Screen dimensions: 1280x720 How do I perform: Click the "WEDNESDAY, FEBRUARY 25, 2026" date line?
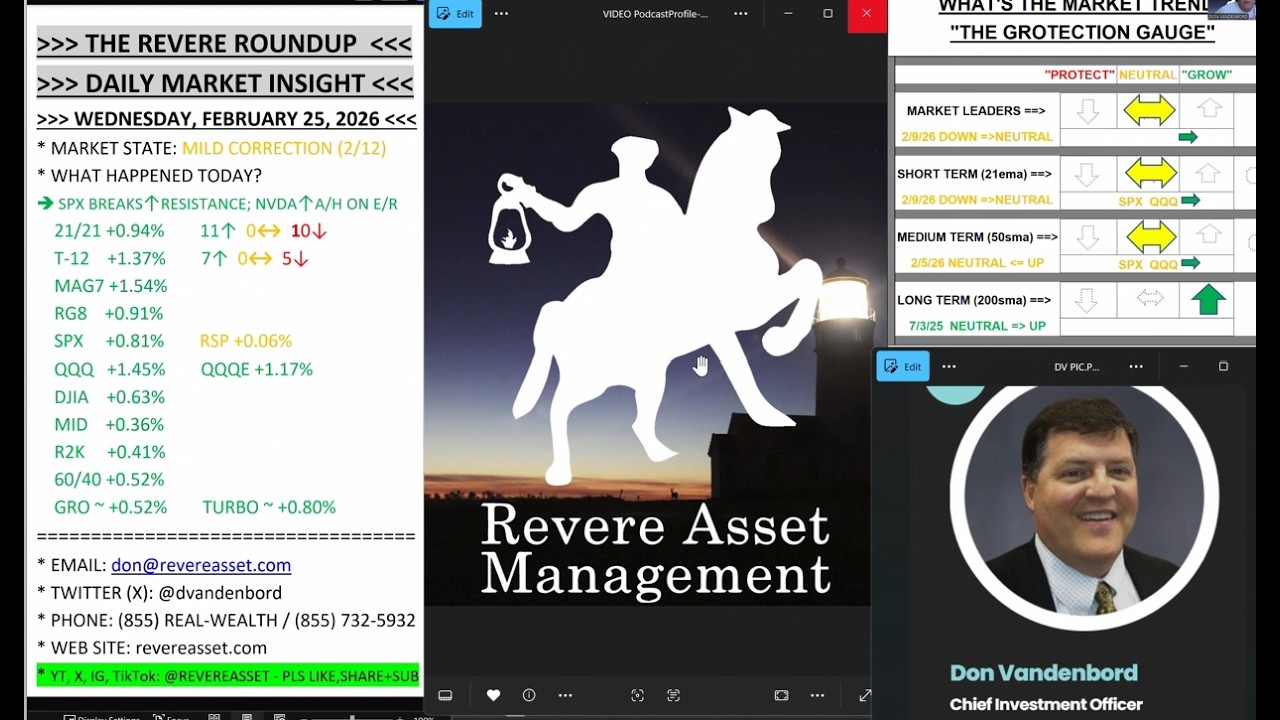[227, 119]
